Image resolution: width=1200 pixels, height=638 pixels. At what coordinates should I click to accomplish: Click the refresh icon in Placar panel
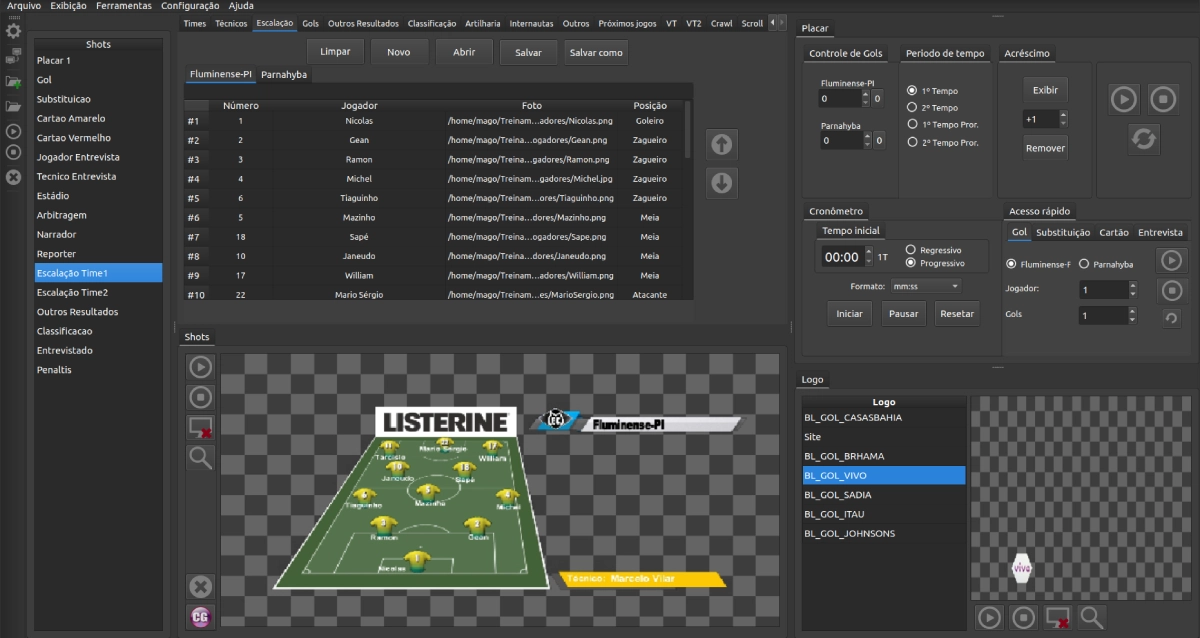pyautogui.click(x=1143, y=139)
